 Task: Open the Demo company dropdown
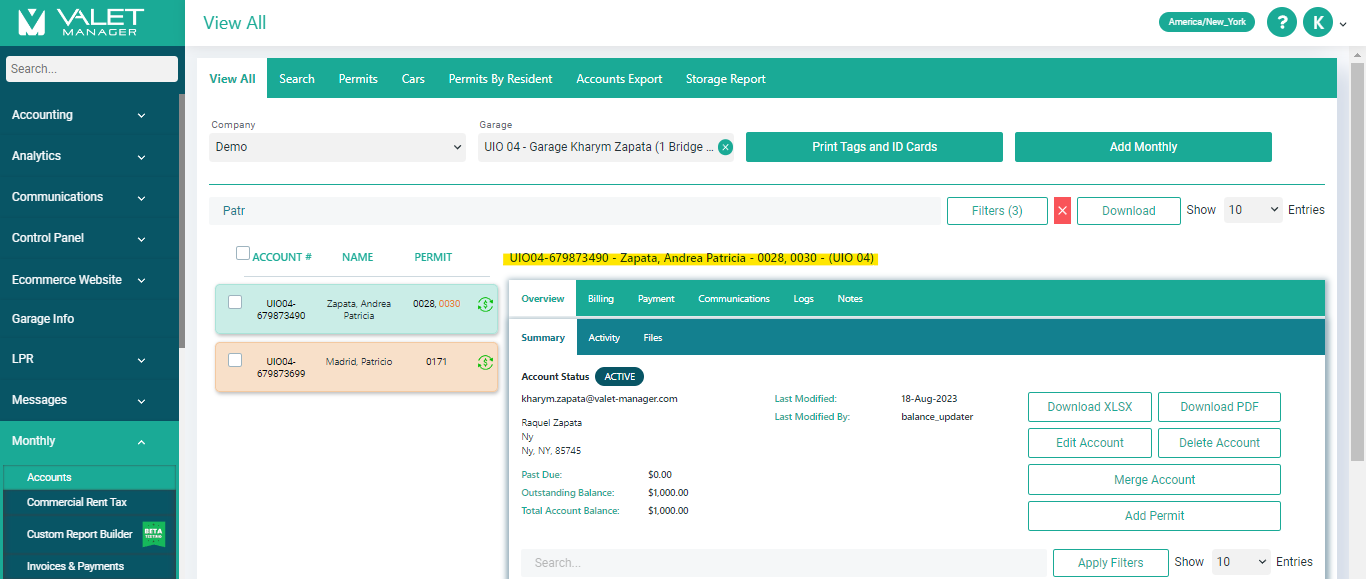pyautogui.click(x=337, y=146)
